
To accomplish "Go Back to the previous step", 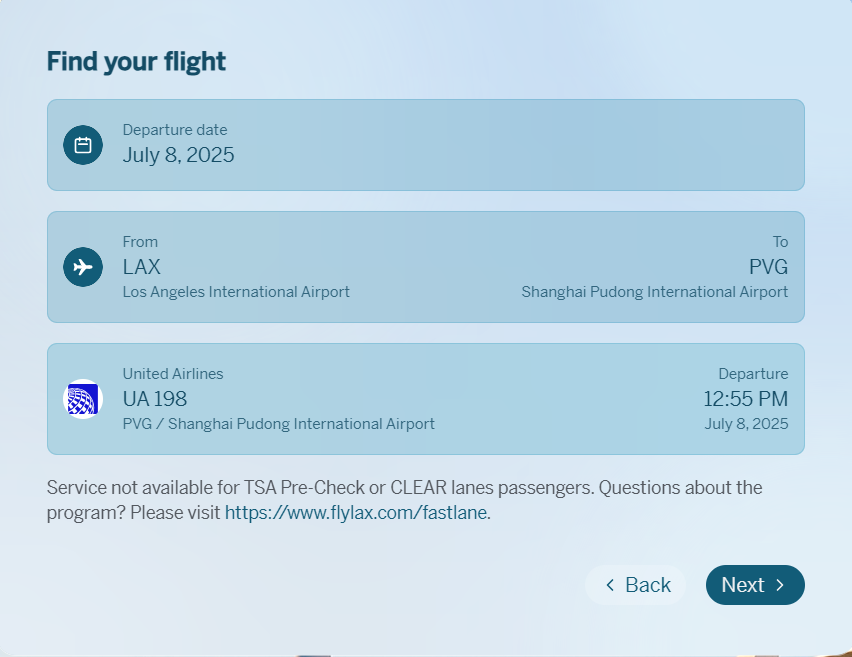I will 636,585.
